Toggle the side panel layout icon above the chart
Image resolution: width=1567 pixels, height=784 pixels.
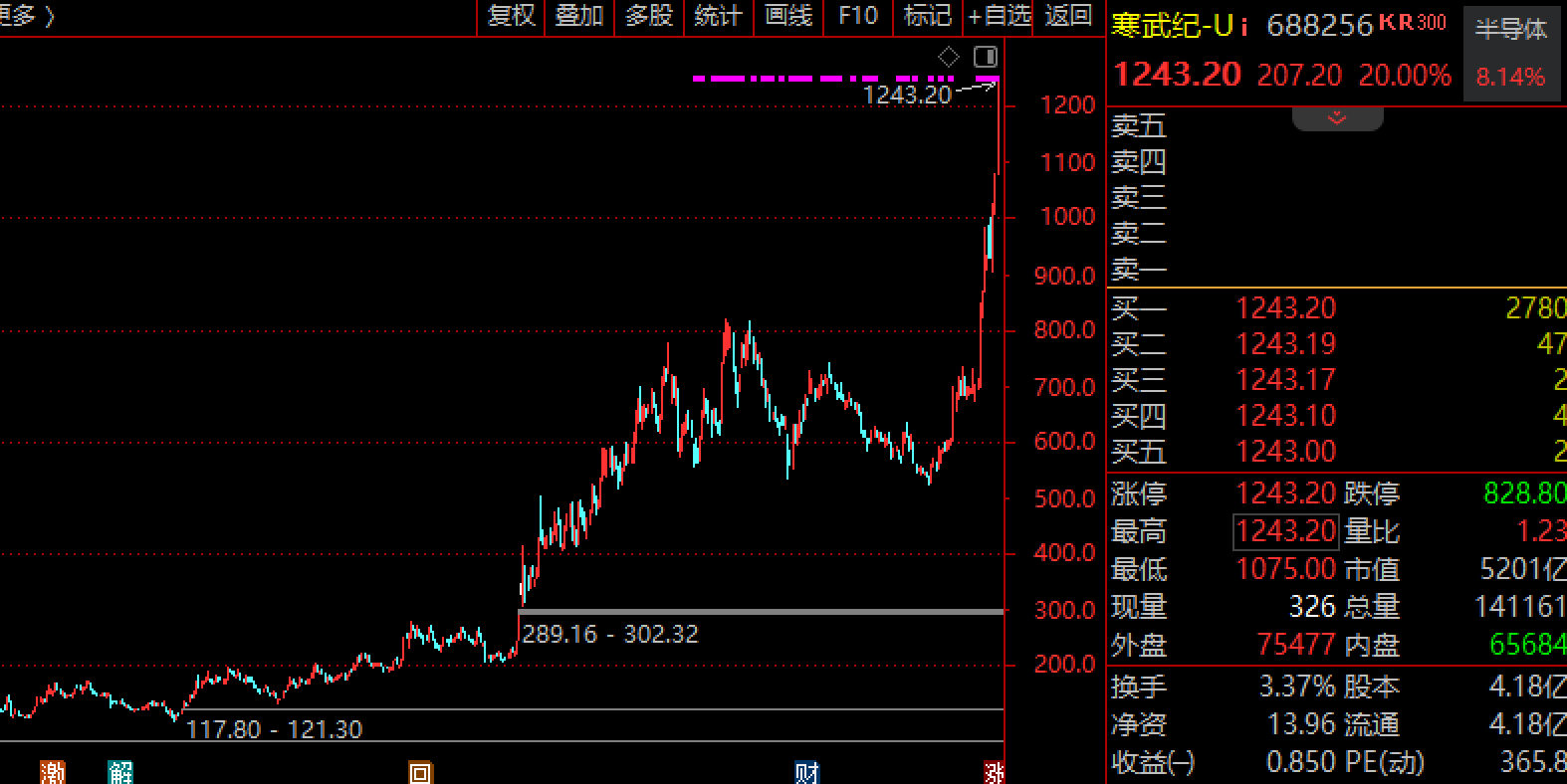coord(986,57)
